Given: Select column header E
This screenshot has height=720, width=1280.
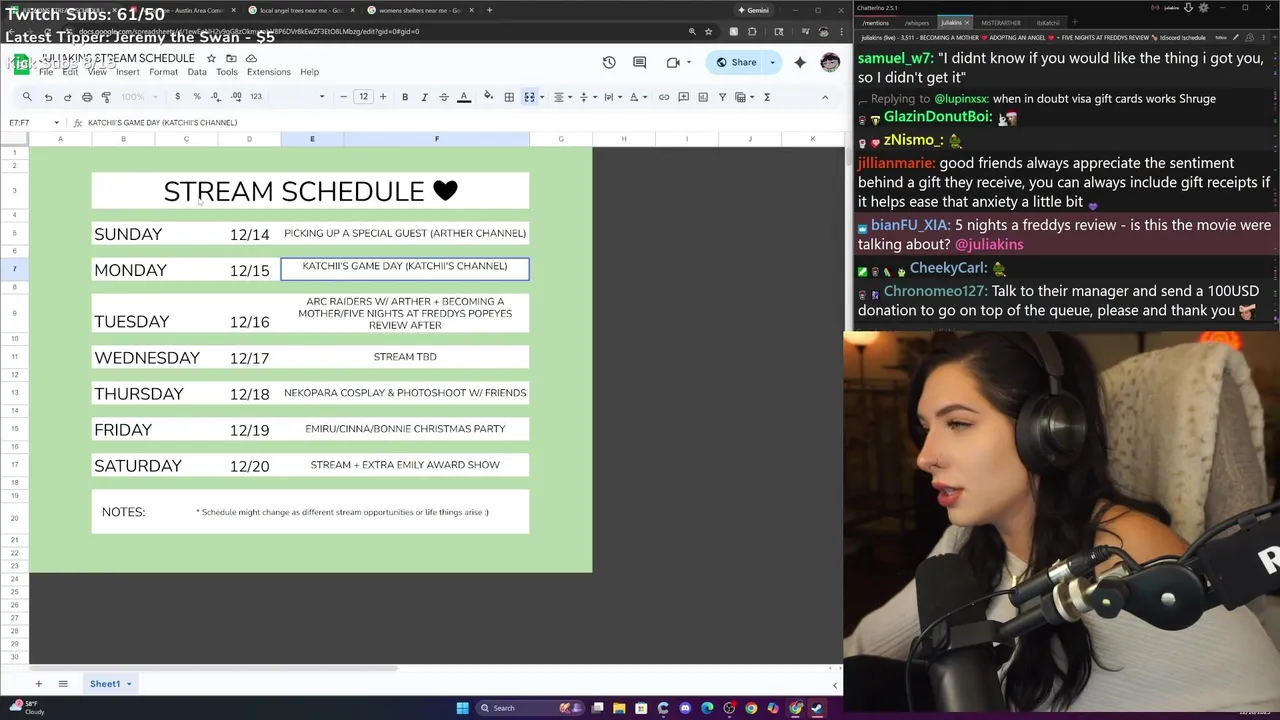Looking at the screenshot, I should point(312,138).
